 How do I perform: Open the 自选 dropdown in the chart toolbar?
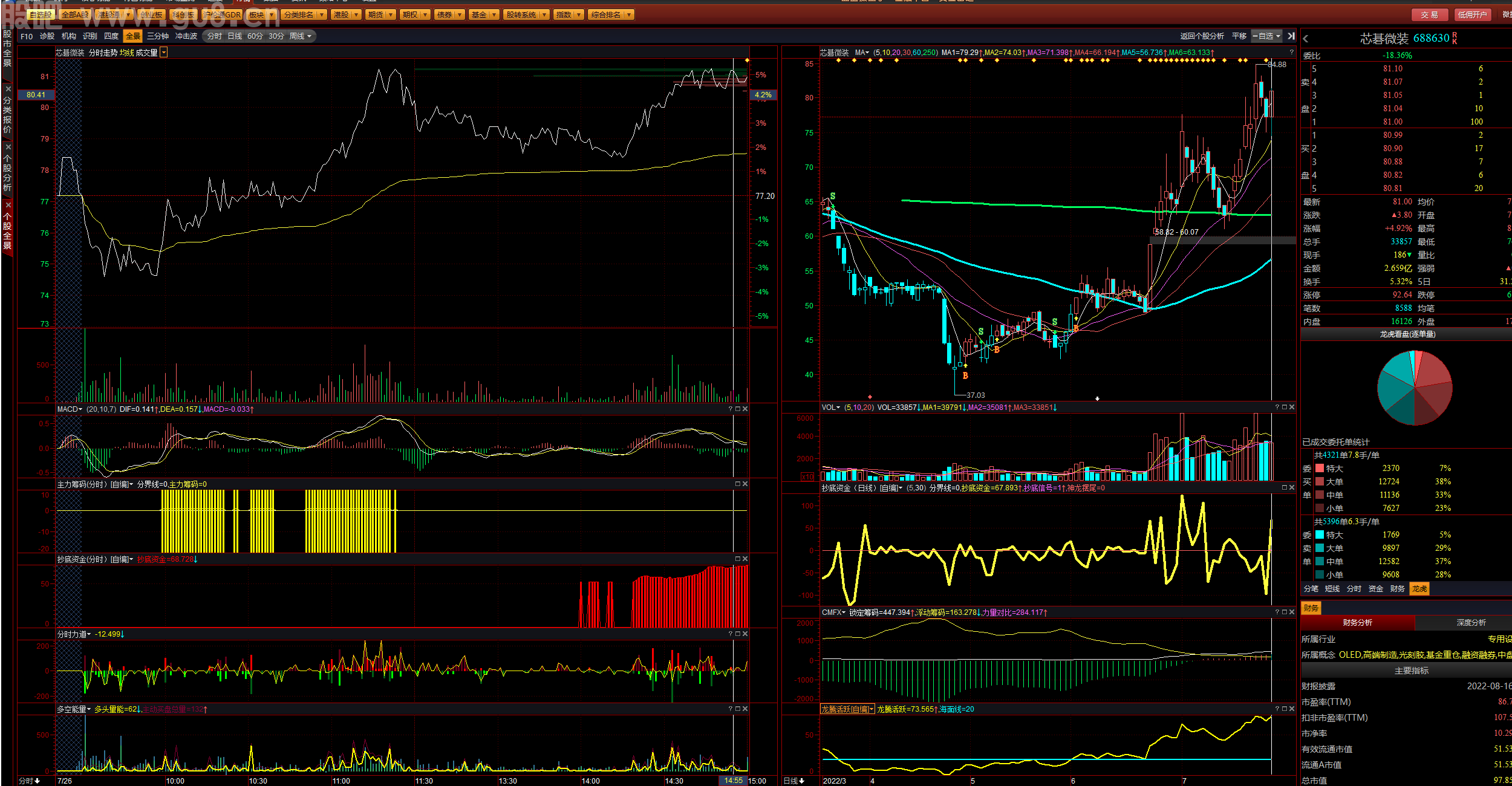(1267, 36)
